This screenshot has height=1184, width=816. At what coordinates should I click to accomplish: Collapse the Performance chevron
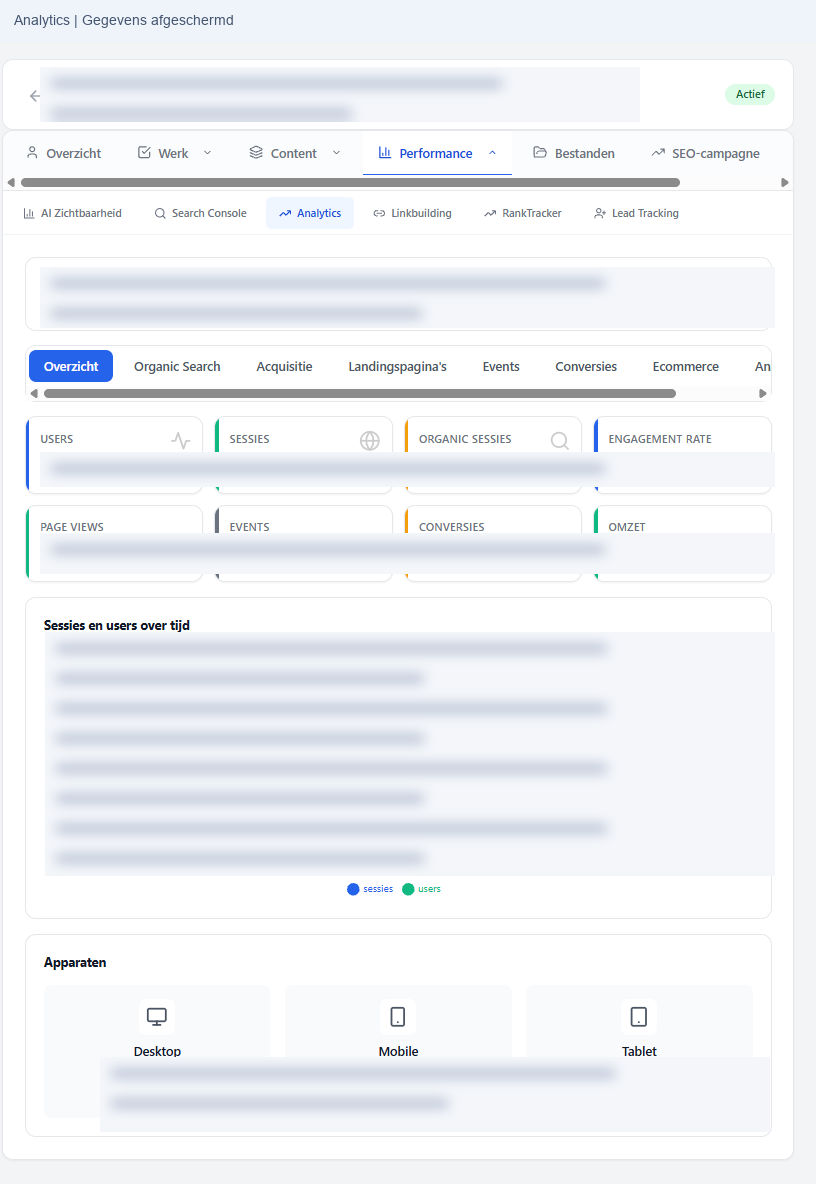[x=492, y=153]
